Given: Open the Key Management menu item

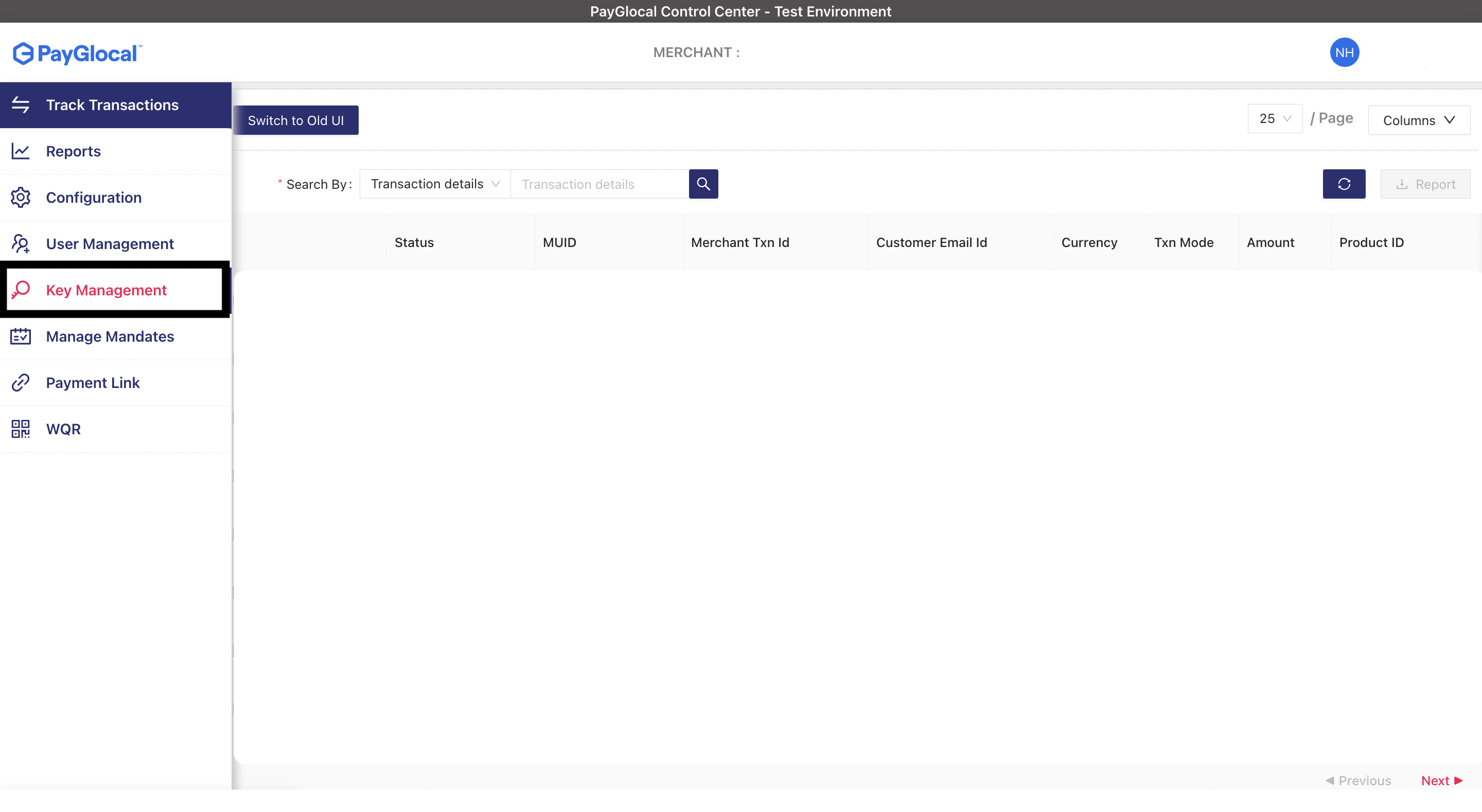Looking at the screenshot, I should tap(107, 290).
